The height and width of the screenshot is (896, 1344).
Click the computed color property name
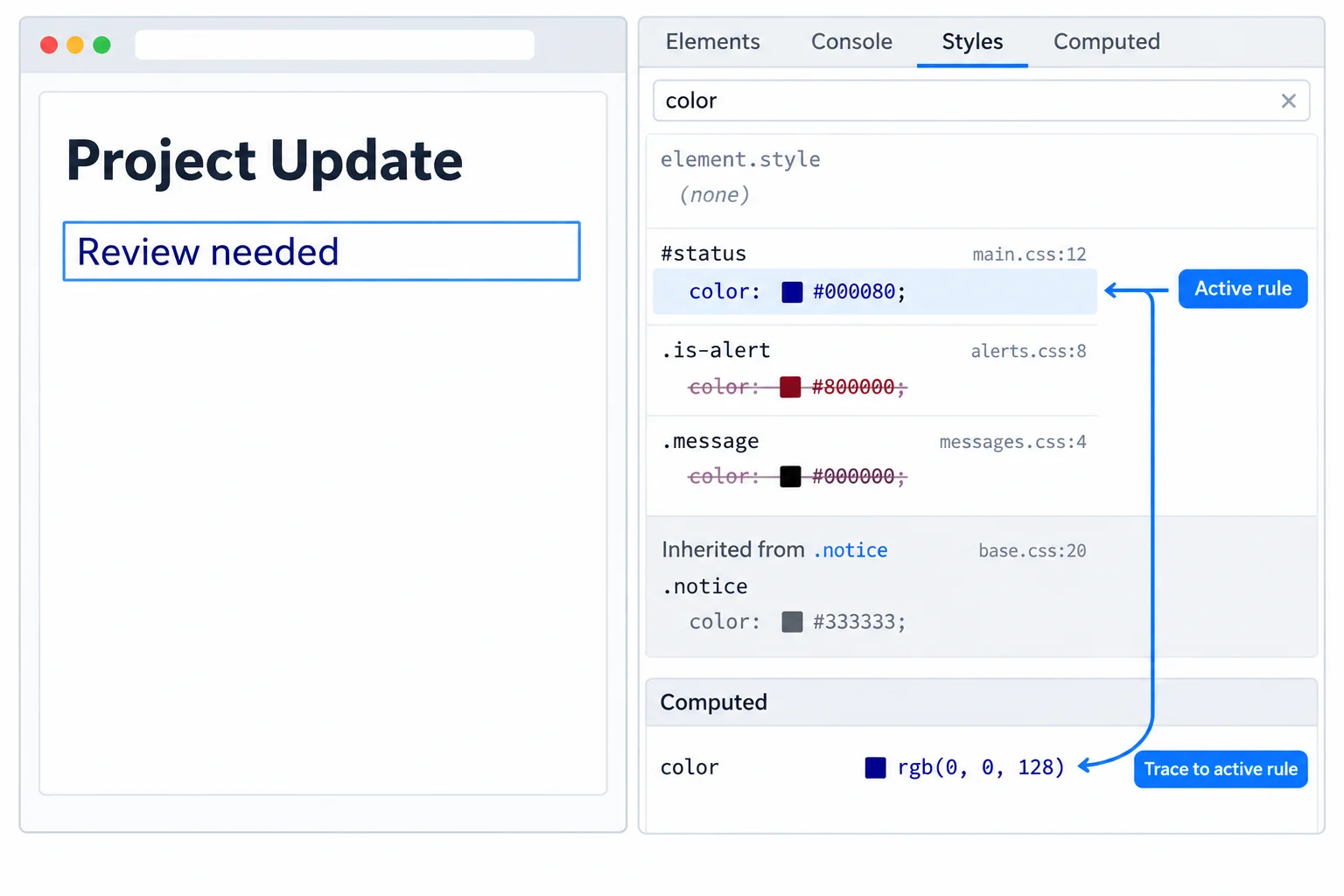689,767
